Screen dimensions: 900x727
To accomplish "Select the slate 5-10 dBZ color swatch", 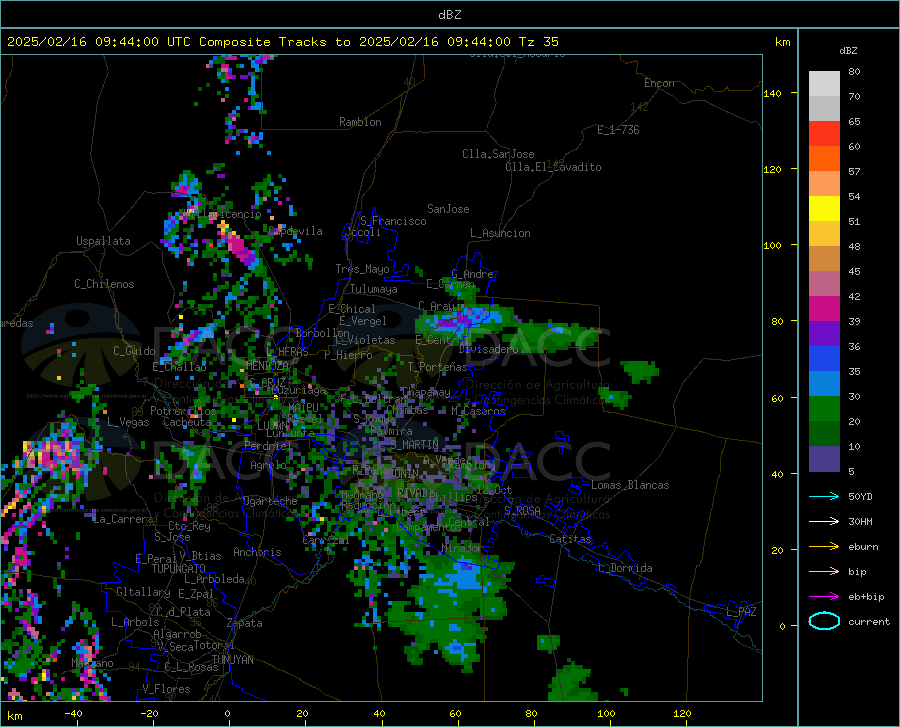I will (x=824, y=459).
